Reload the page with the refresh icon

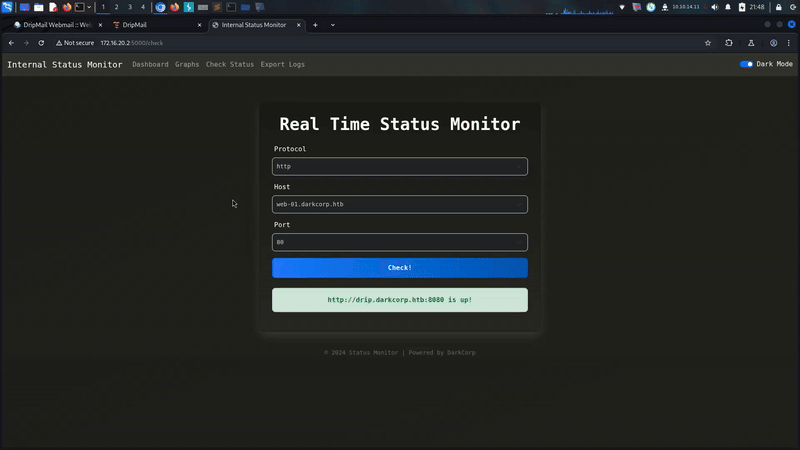41,43
